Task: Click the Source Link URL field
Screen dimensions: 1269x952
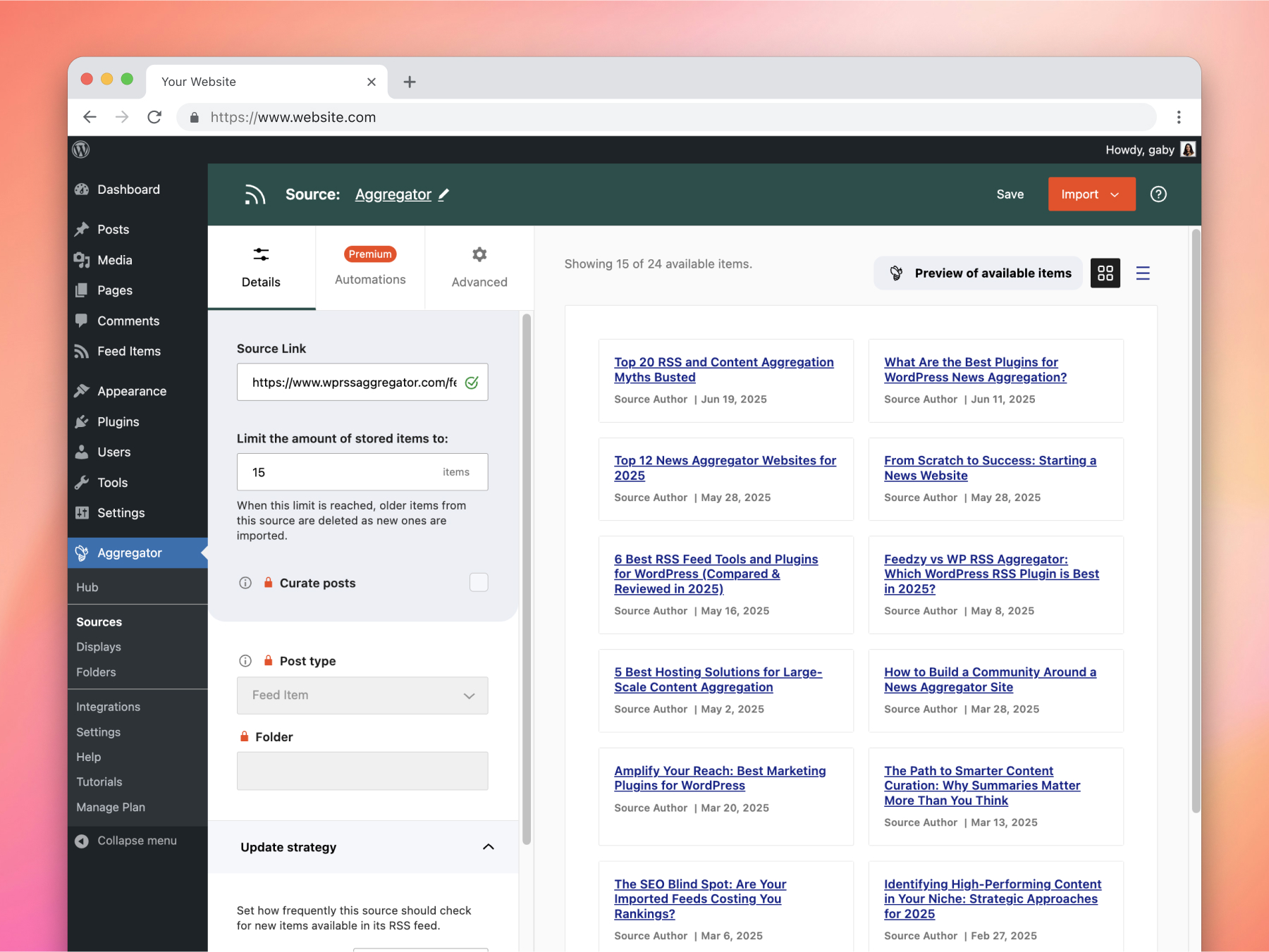Action: [362, 382]
